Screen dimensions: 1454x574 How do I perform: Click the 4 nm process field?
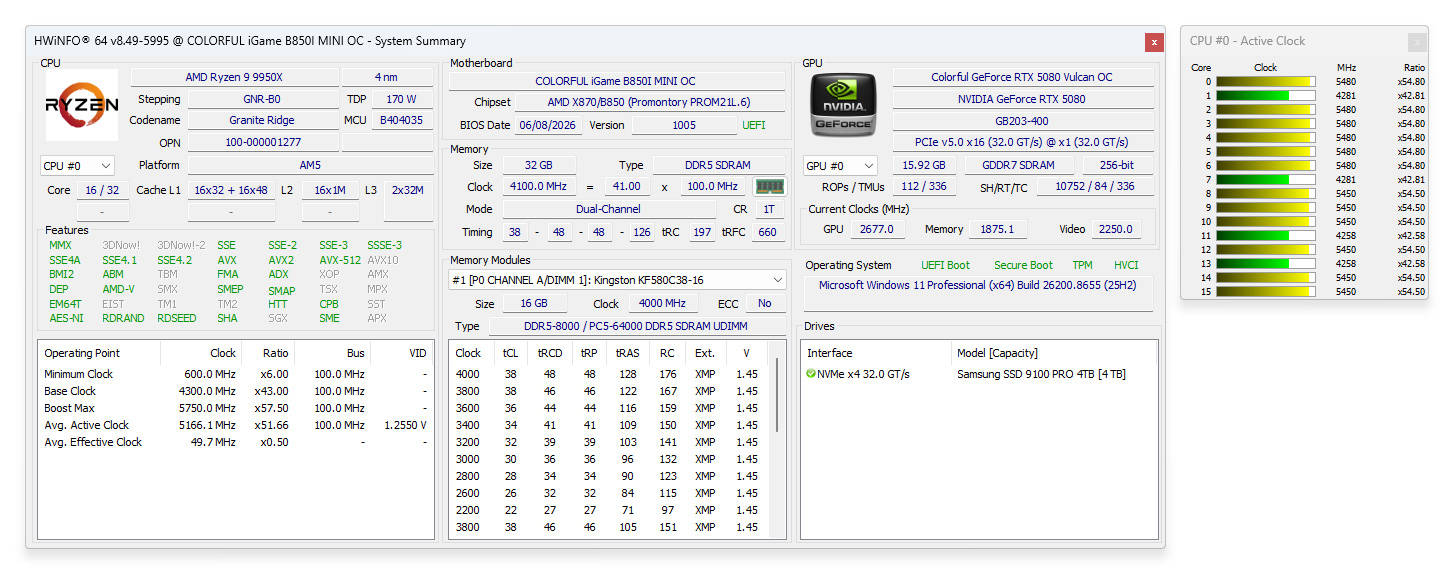(386, 77)
